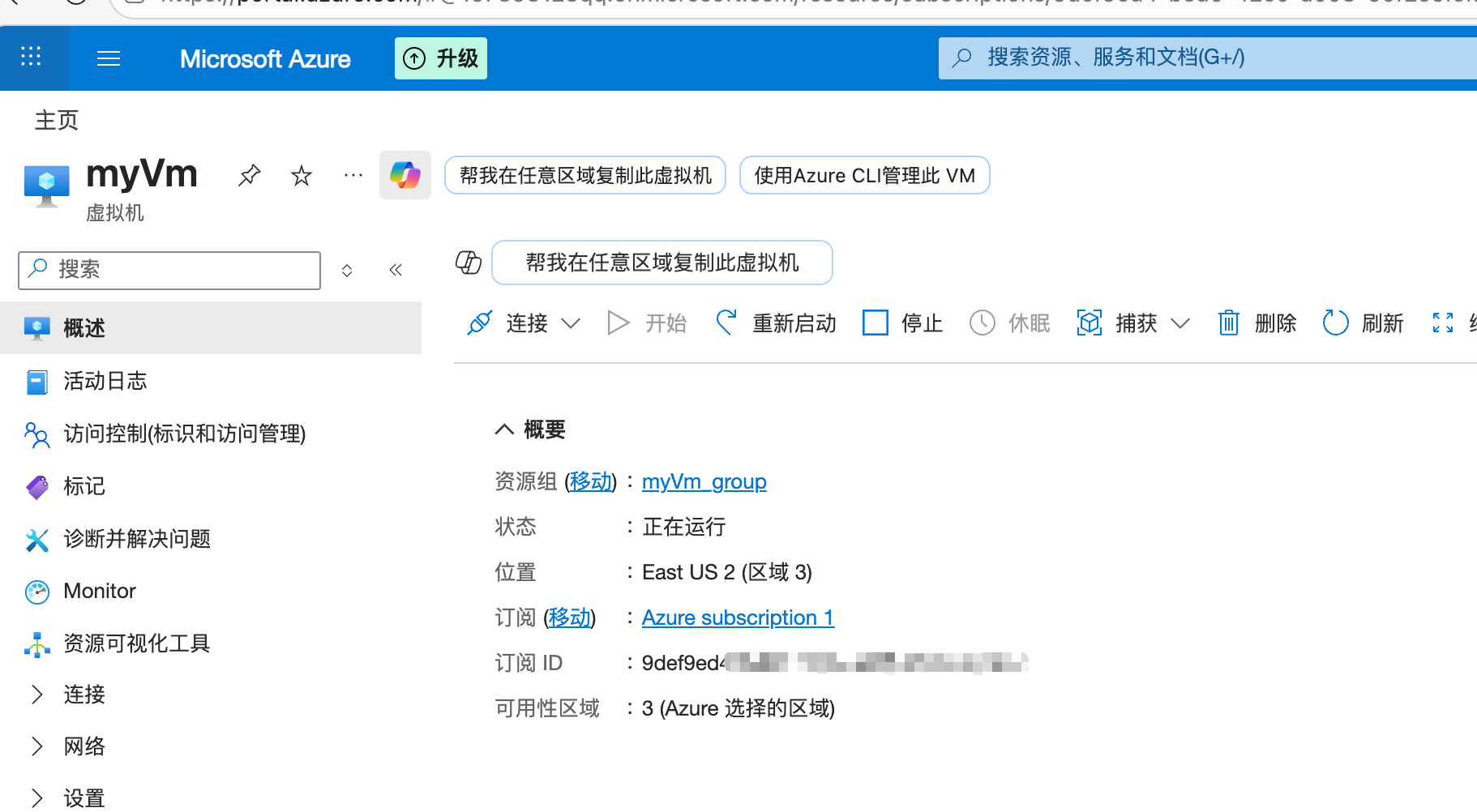Open the Azure apps grid launcher
The height and width of the screenshot is (812, 1477).
pos(31,58)
